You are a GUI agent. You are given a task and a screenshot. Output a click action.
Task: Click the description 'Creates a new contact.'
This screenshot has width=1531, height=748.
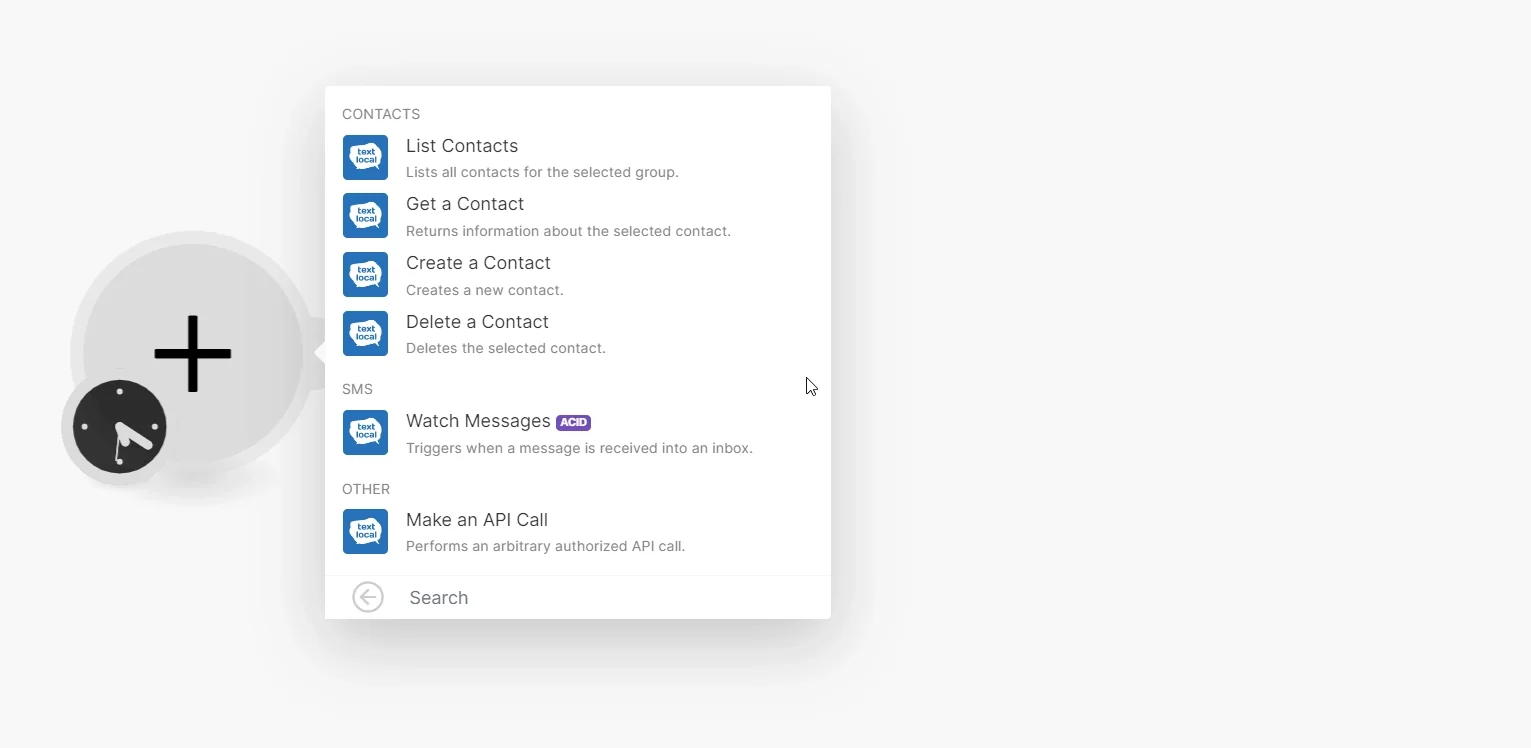(x=485, y=290)
